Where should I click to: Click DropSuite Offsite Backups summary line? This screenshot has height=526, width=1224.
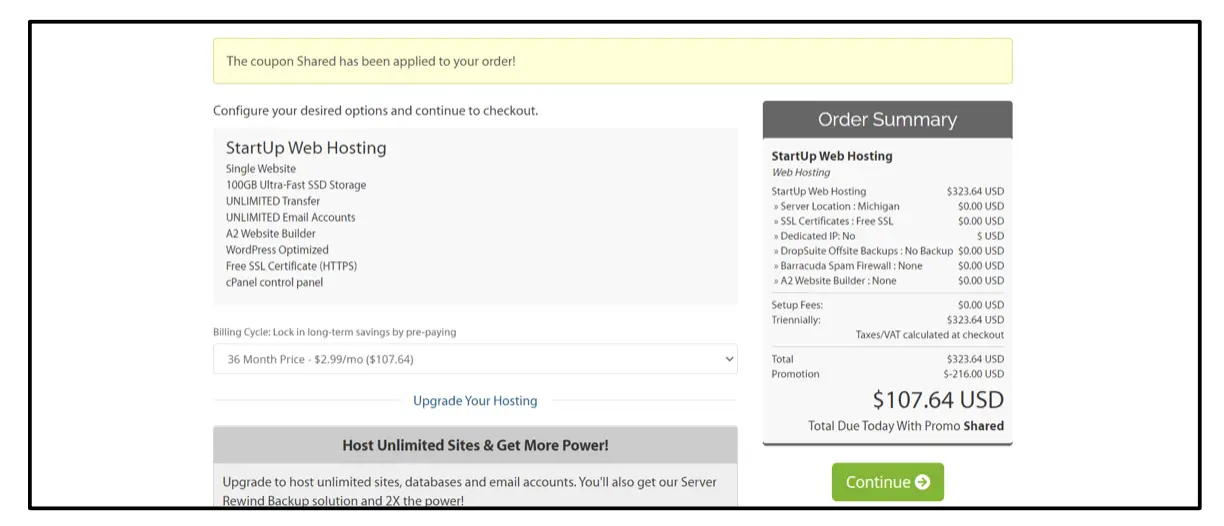point(863,251)
